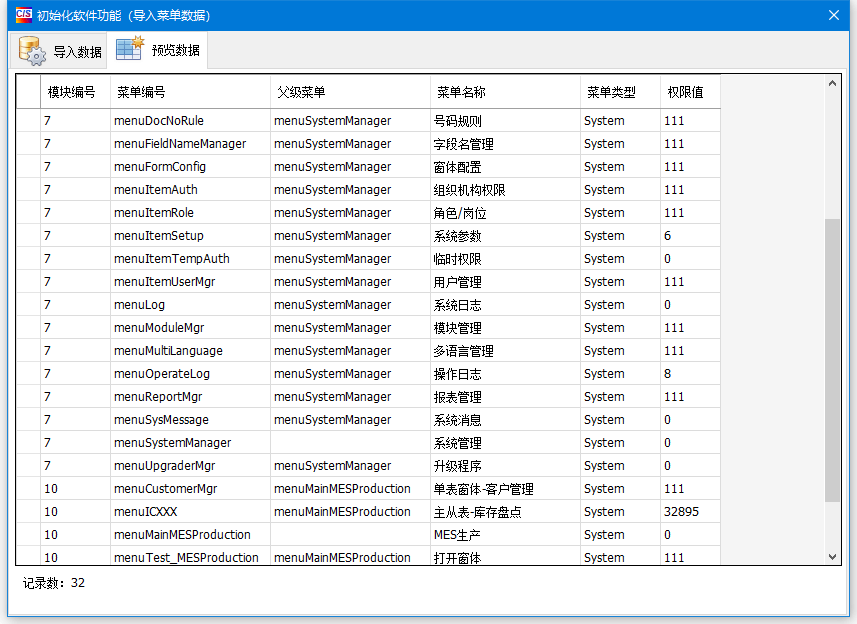This screenshot has width=857, height=624.
Task: Open the 导入数据 tab
Action: (x=58, y=51)
